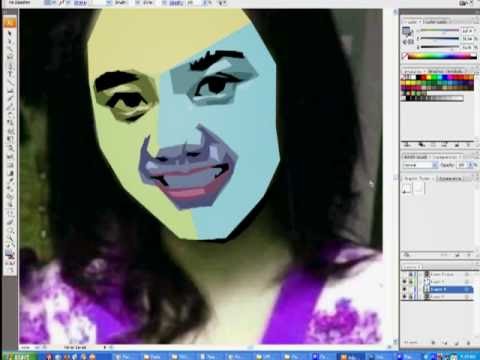Click the trash icon in Graphic Styles footer

(x=468, y=255)
